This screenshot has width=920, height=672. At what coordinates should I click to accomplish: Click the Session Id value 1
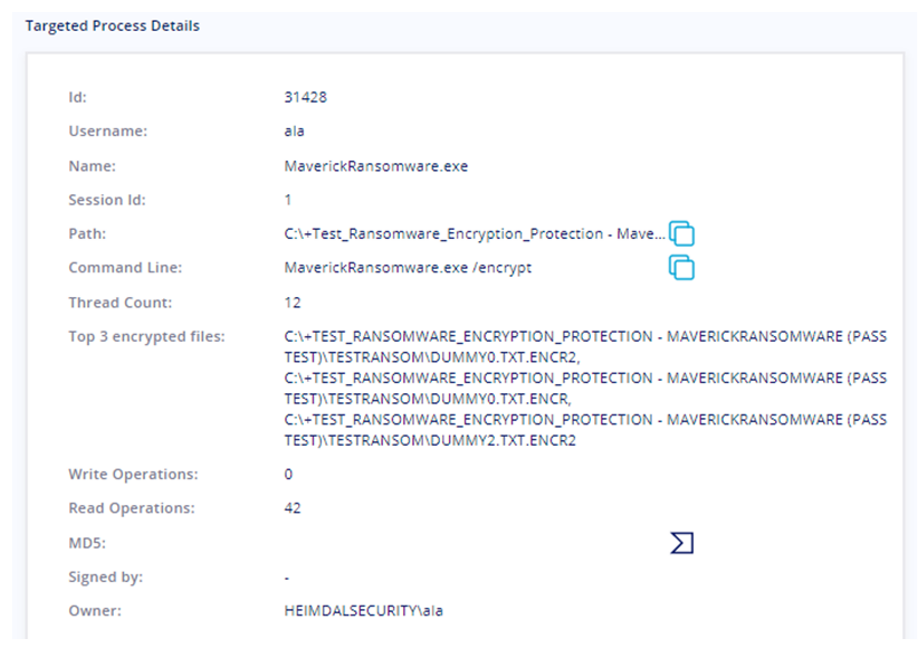pyautogui.click(x=288, y=200)
